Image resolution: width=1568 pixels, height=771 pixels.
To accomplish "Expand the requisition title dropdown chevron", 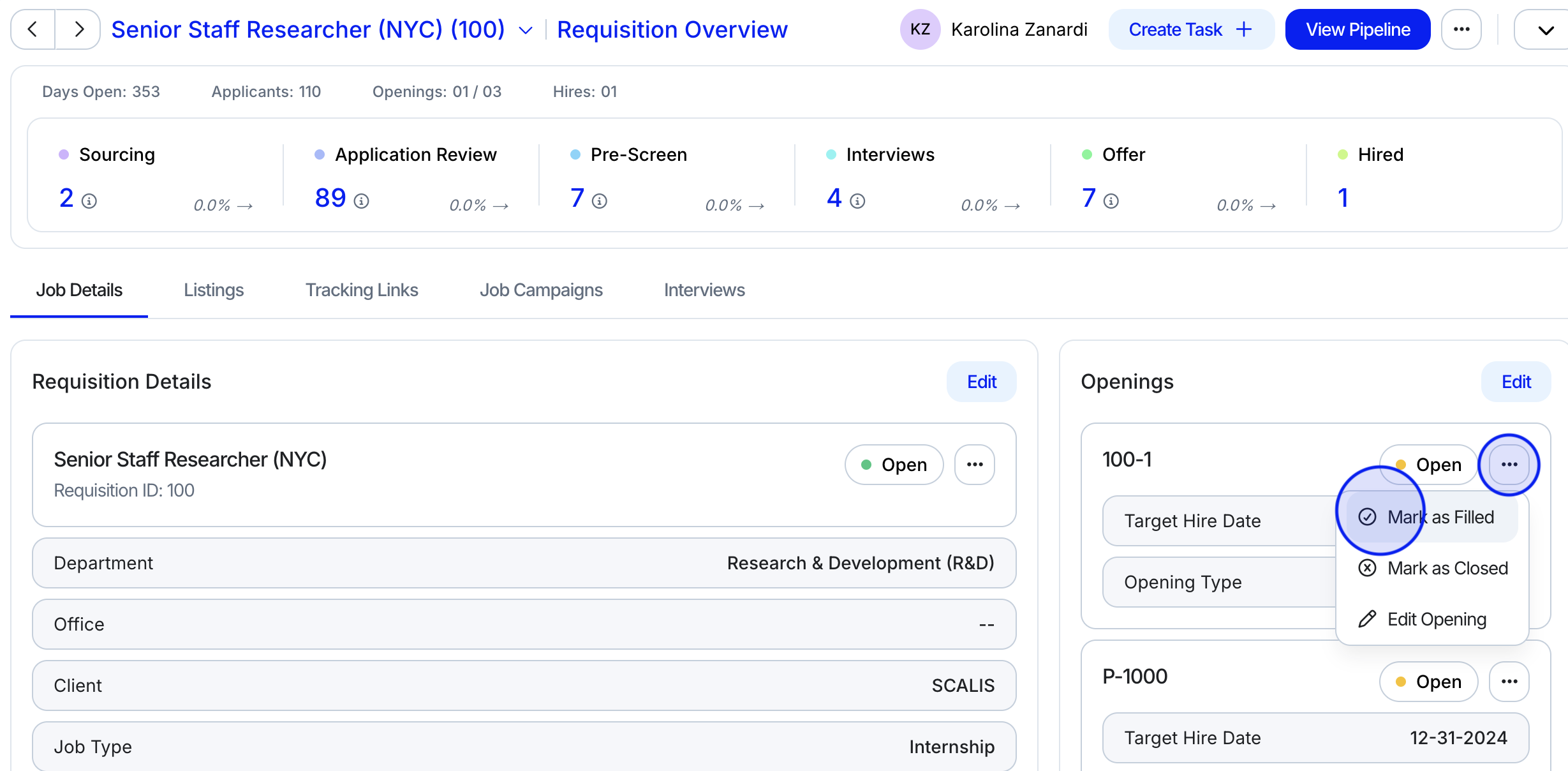I will (526, 31).
